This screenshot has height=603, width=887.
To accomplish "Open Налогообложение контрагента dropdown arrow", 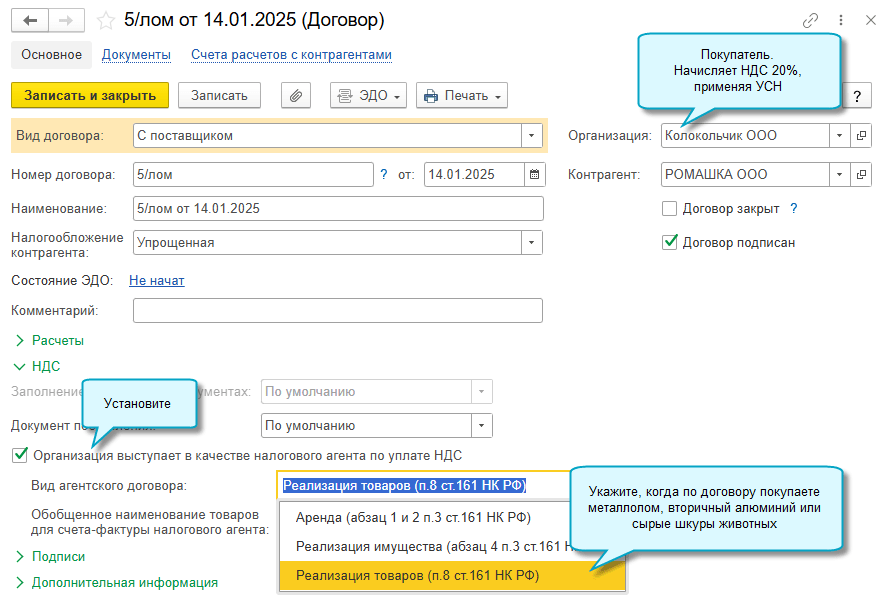I will tap(531, 243).
